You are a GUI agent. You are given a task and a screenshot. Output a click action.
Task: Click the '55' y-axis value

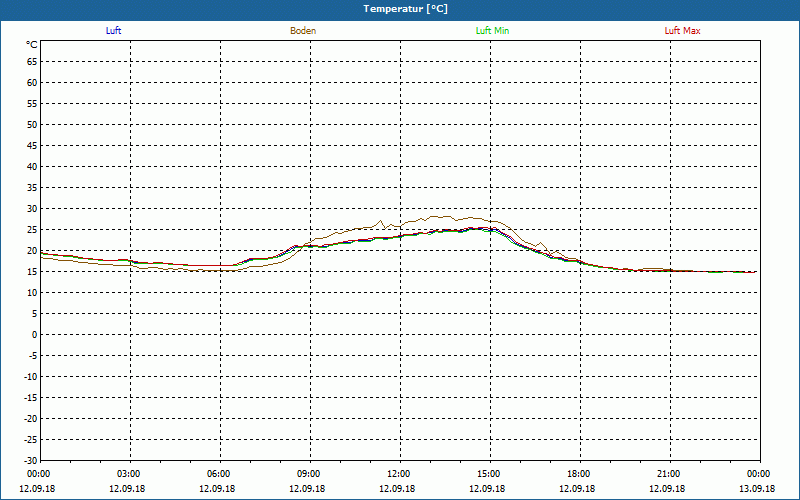point(32,104)
